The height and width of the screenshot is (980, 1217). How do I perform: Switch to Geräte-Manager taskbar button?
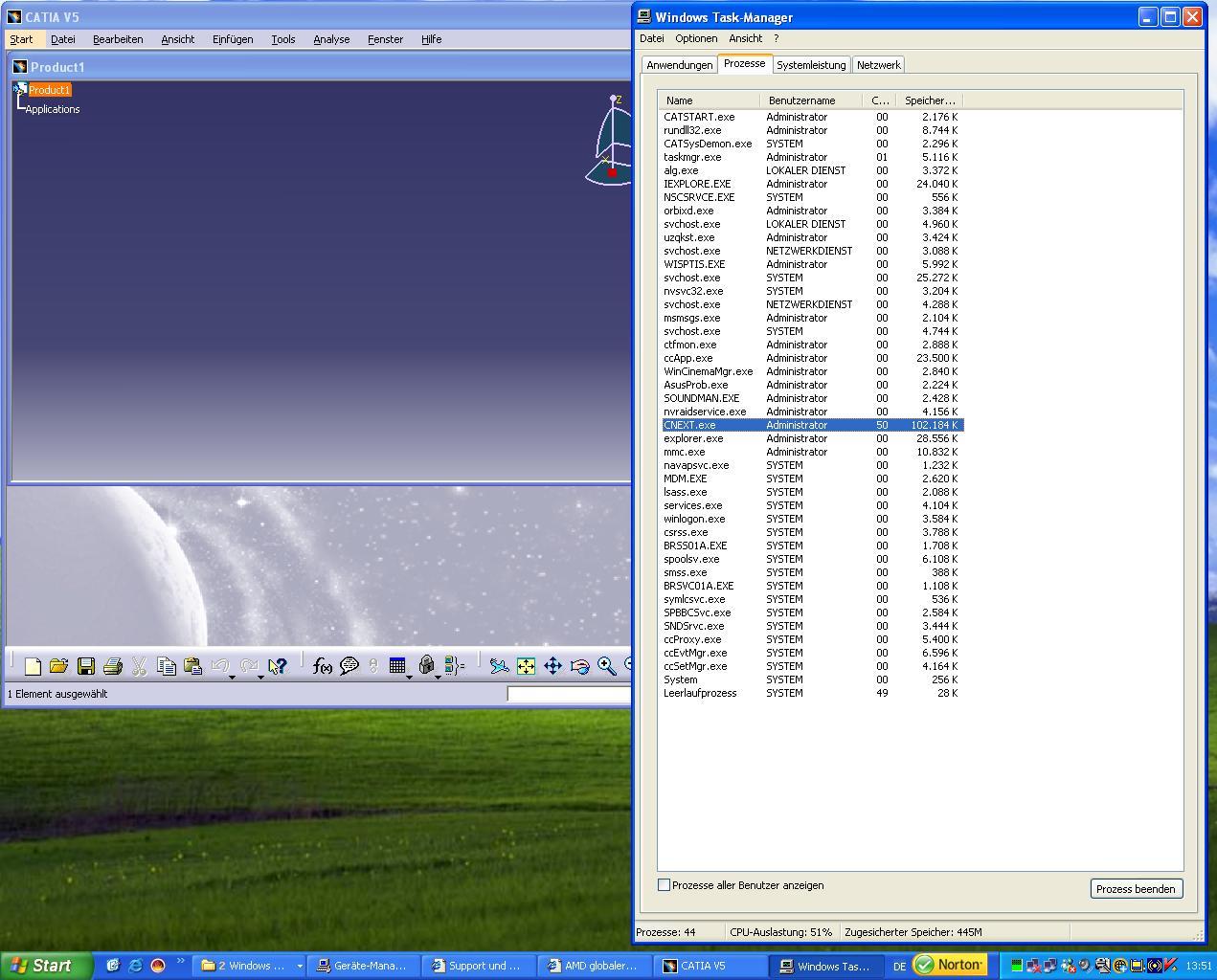(363, 966)
